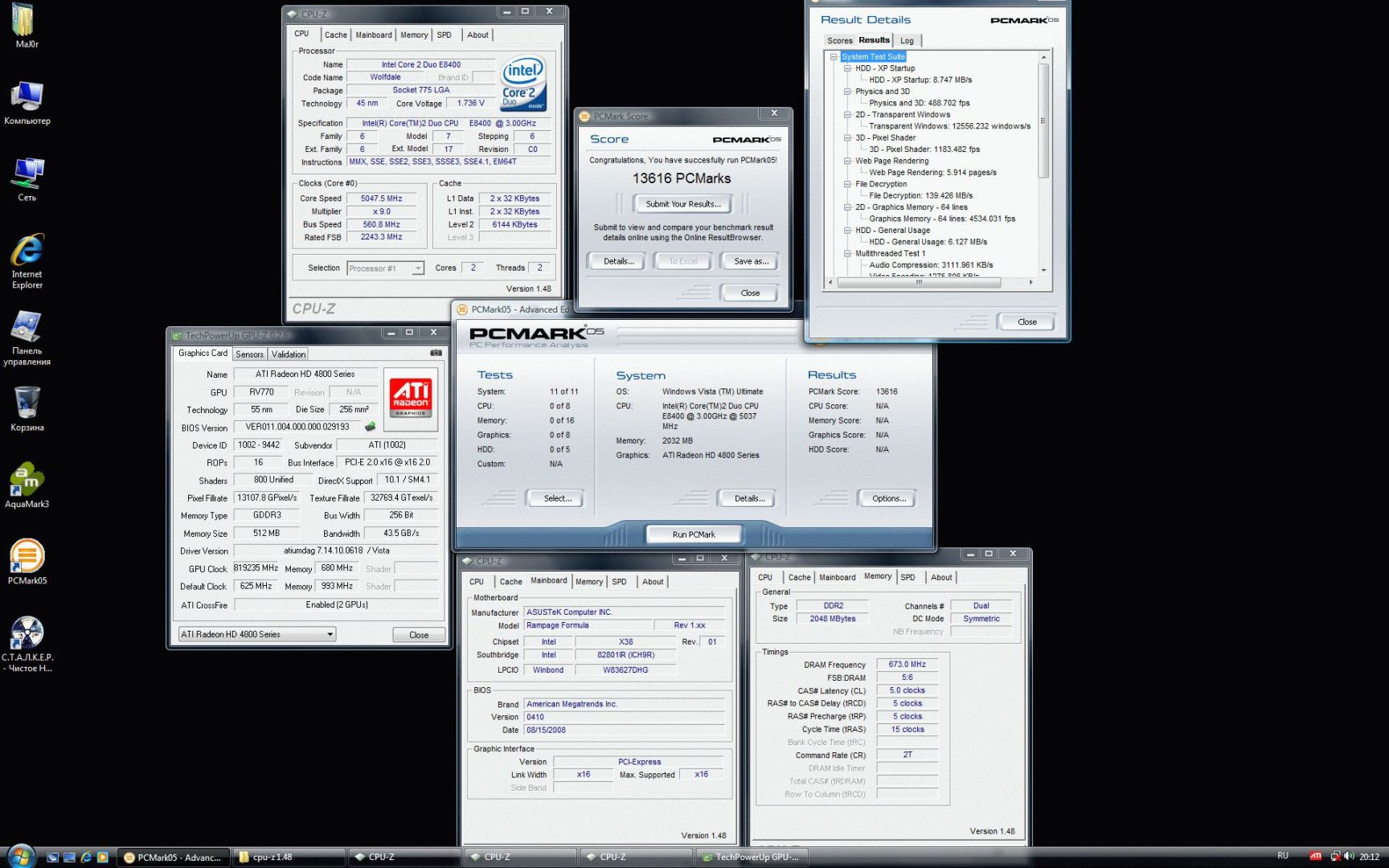Click Media Player quick launch icon
Viewport: 1389px width, 868px height.
click(103, 858)
